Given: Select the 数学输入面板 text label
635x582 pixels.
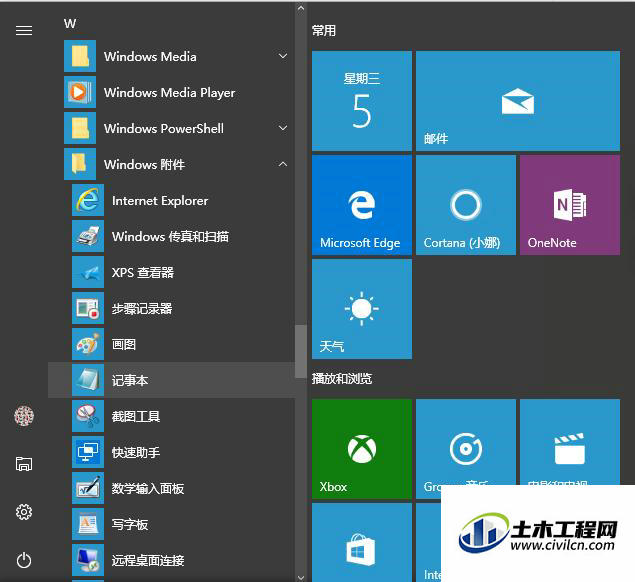Looking at the screenshot, I should pyautogui.click(x=148, y=488).
